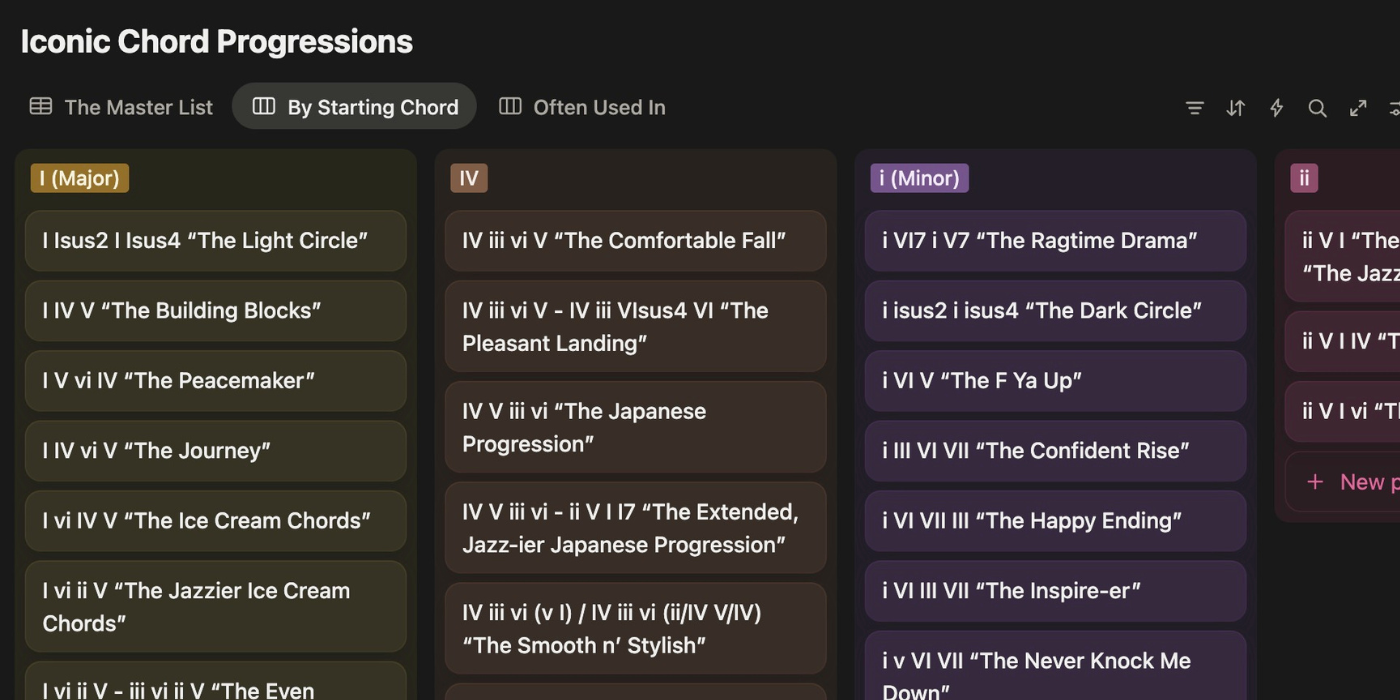The height and width of the screenshot is (700, 1400).
Task: Click the Iconic Chord Progressions title
Action: pyautogui.click(x=217, y=41)
